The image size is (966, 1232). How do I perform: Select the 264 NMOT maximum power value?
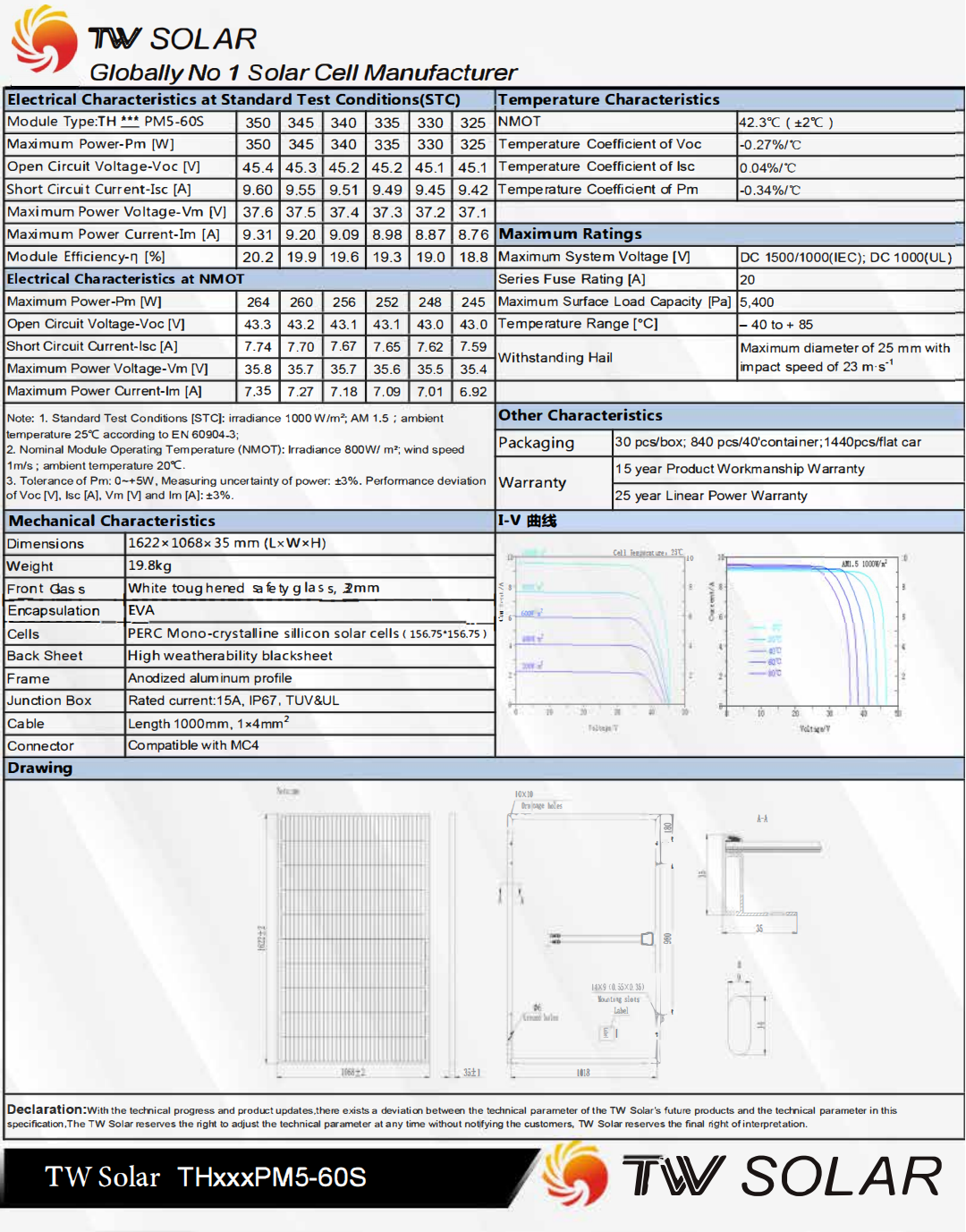tap(258, 302)
